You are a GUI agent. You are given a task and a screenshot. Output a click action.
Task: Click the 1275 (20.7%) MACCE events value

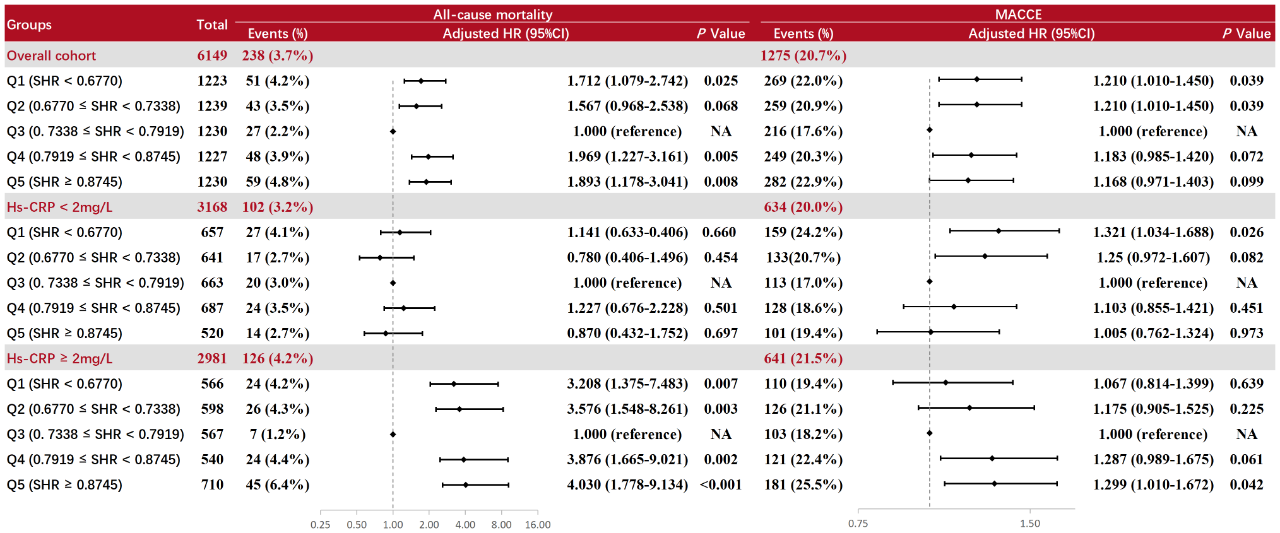point(803,55)
